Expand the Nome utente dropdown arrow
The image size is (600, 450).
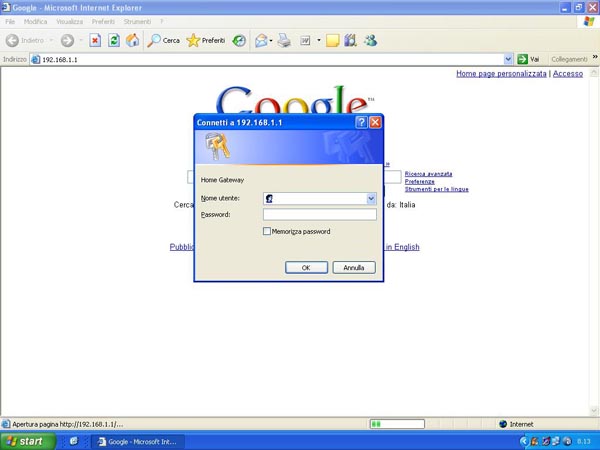click(x=371, y=198)
